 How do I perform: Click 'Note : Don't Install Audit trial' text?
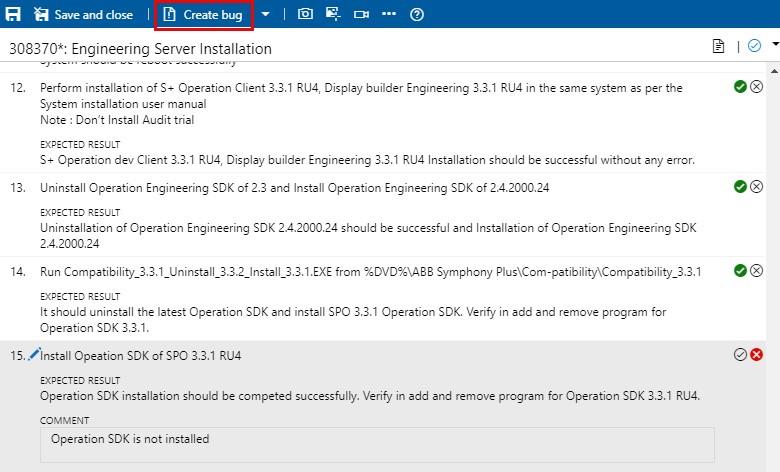click(117, 120)
